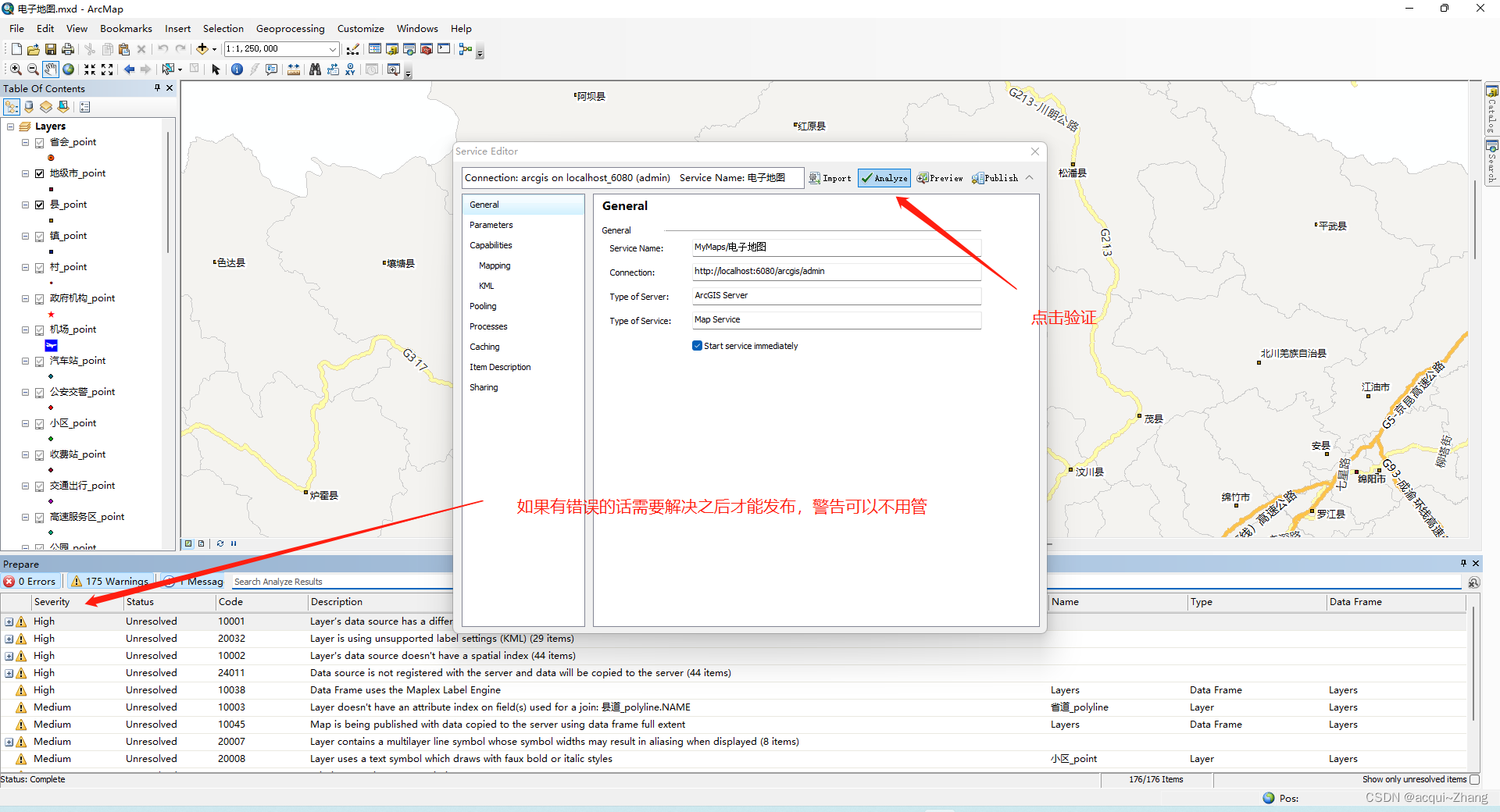Open the Measure tool
The width and height of the screenshot is (1500, 812).
coord(293,69)
